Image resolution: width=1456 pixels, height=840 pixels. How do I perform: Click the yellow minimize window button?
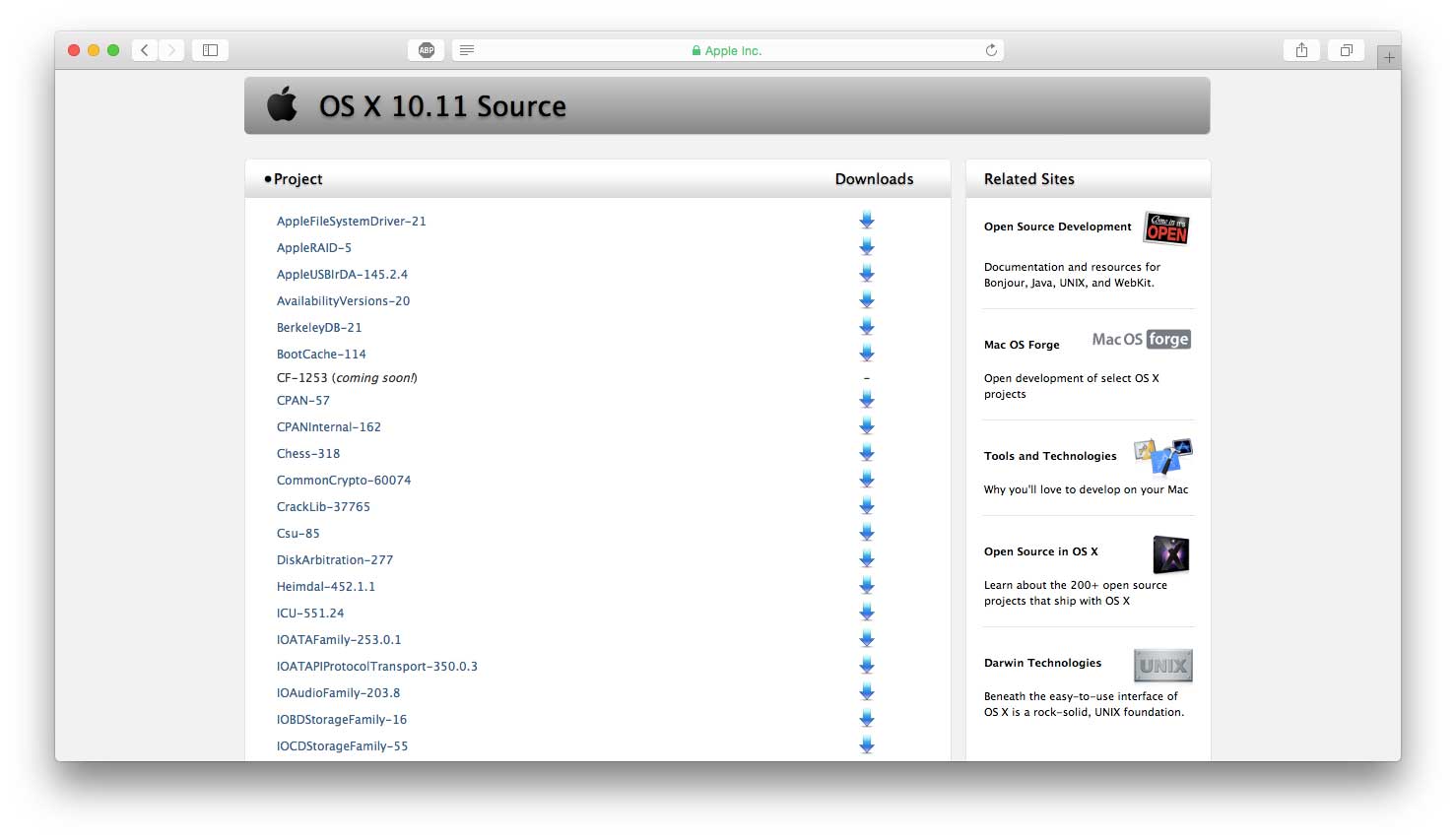(x=94, y=50)
